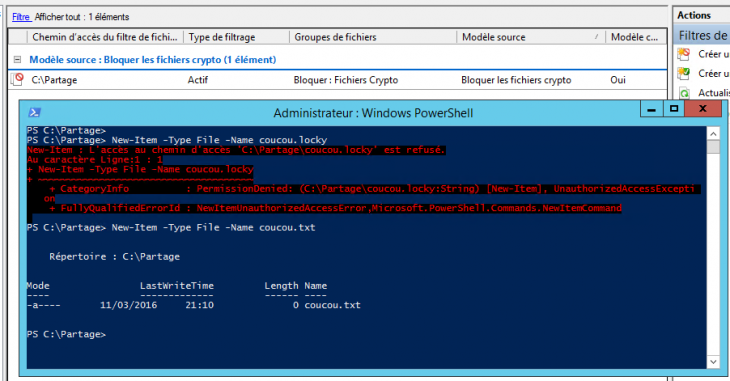The image size is (730, 381).
Task: Click the Actualiser action label
Action: (714, 93)
